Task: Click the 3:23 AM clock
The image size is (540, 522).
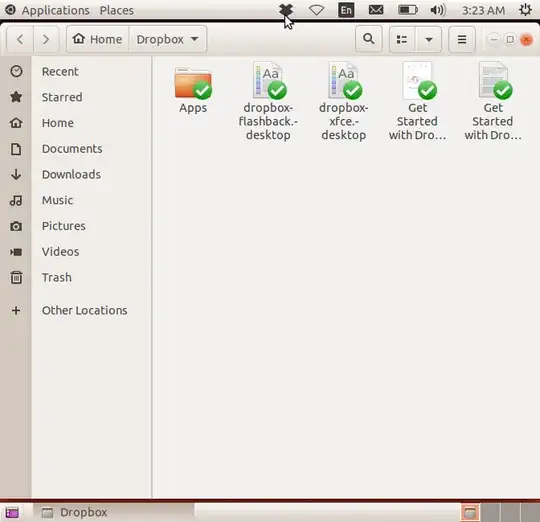Action: (484, 10)
